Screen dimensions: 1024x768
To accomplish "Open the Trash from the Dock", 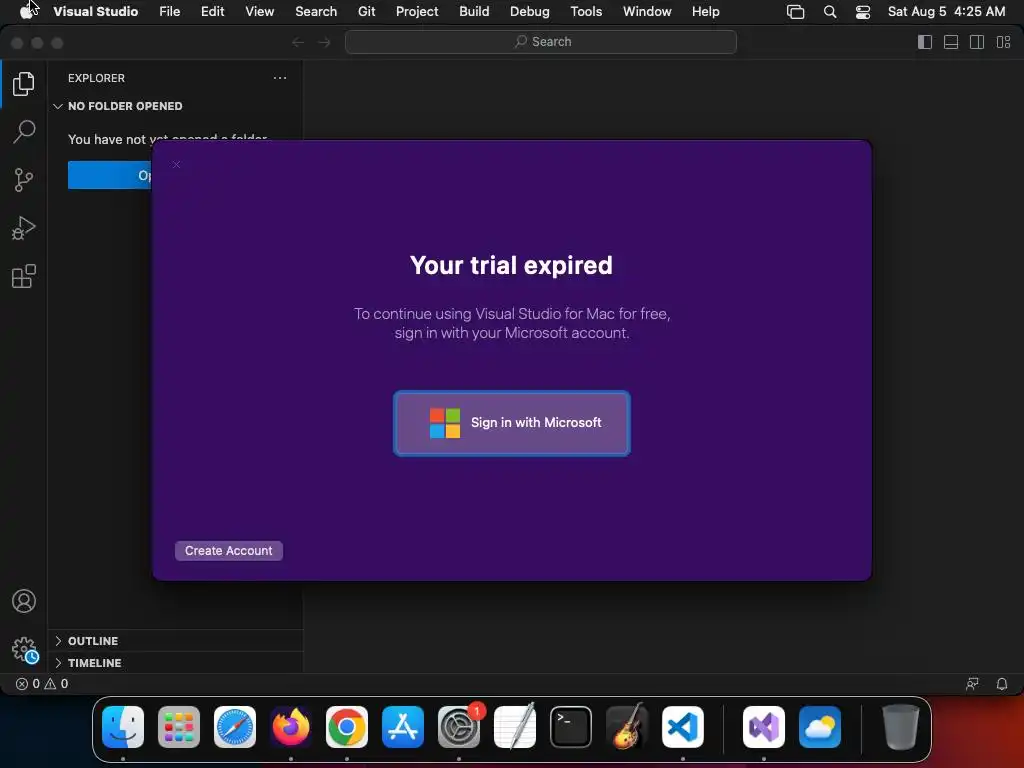I will (x=901, y=727).
